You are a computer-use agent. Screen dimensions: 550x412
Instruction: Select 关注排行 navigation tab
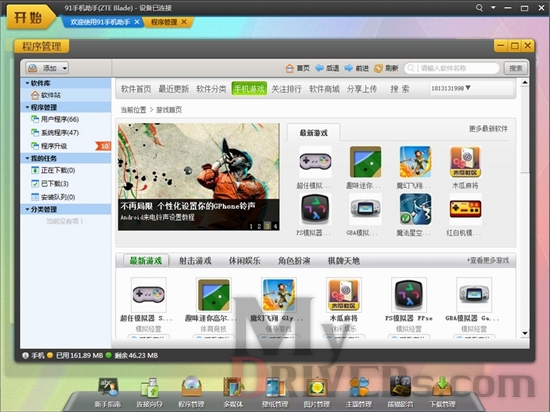(287, 89)
